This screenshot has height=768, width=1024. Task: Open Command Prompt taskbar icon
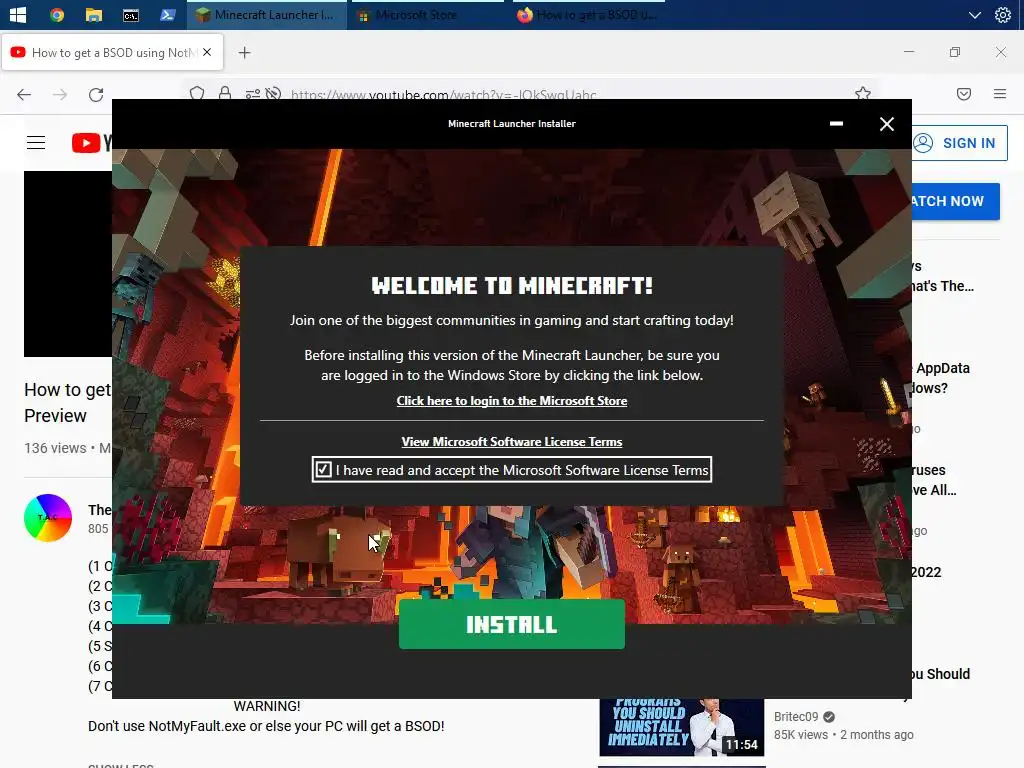pos(131,14)
